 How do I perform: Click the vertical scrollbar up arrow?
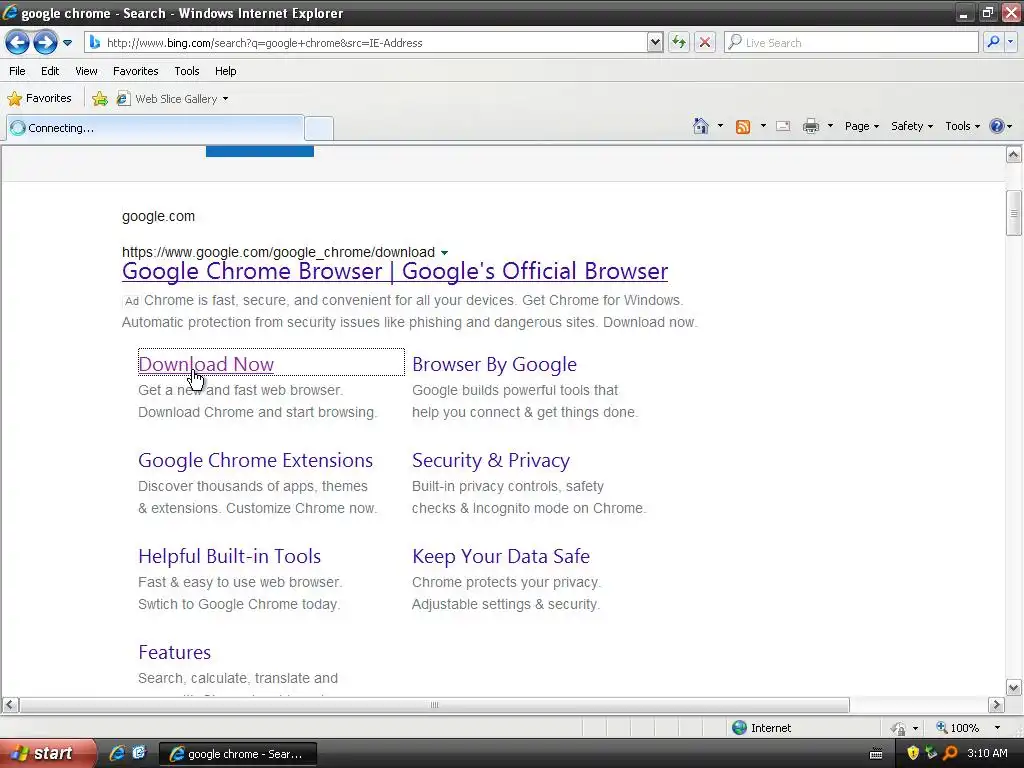point(1013,155)
